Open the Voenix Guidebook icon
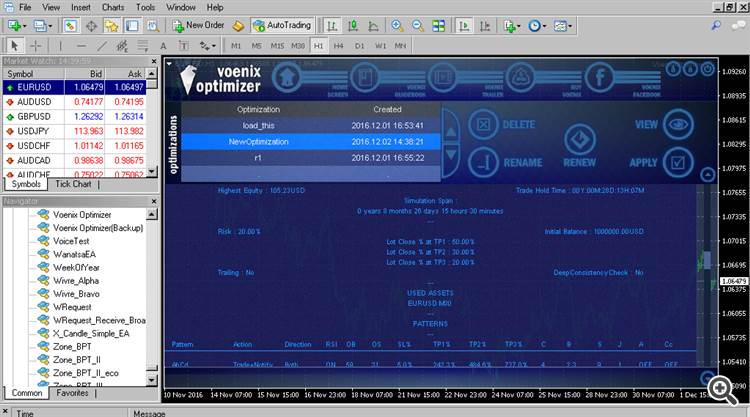750x417 pixels. [364, 77]
